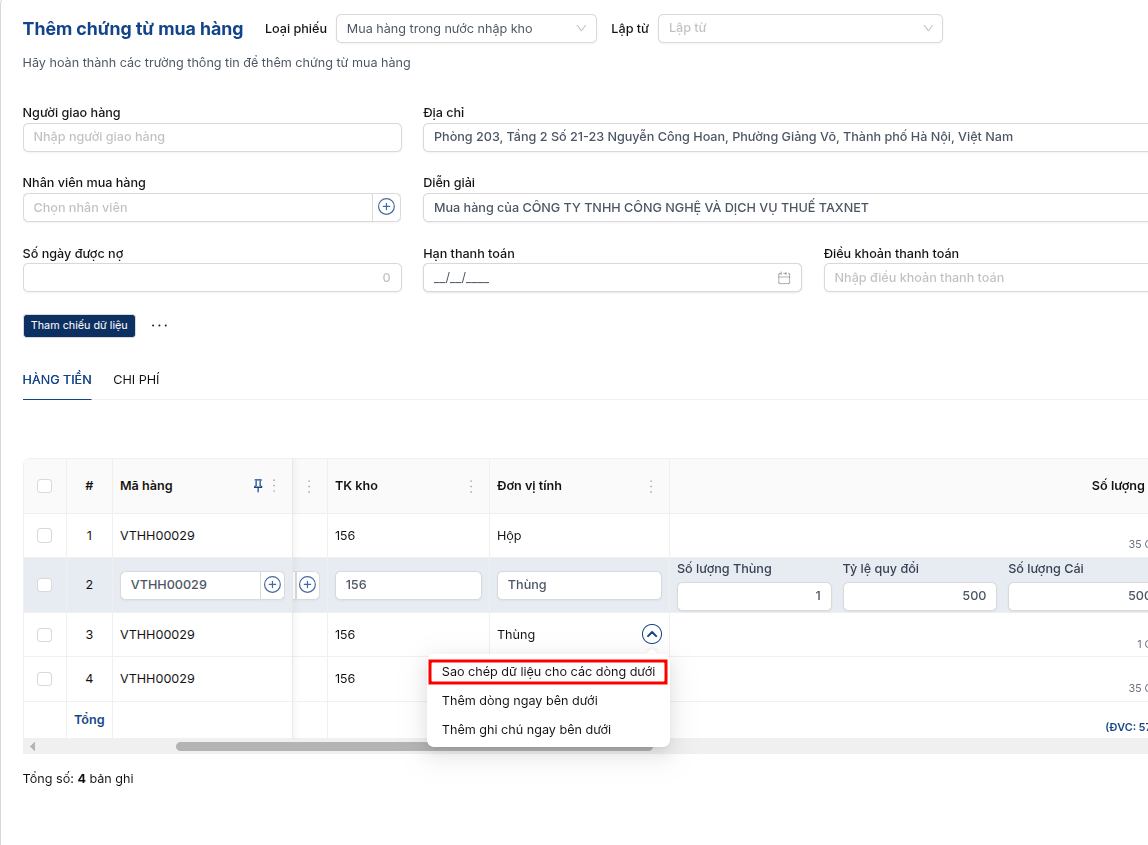Collapse row 3 chevron-up menu

(x=652, y=634)
